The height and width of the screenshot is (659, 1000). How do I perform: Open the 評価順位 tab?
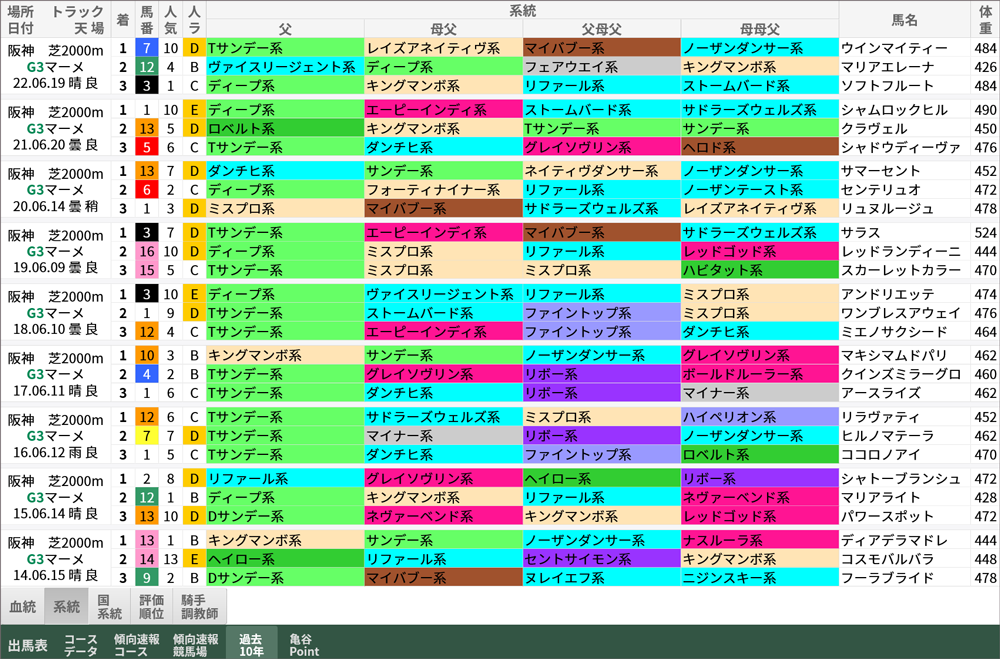click(152, 606)
